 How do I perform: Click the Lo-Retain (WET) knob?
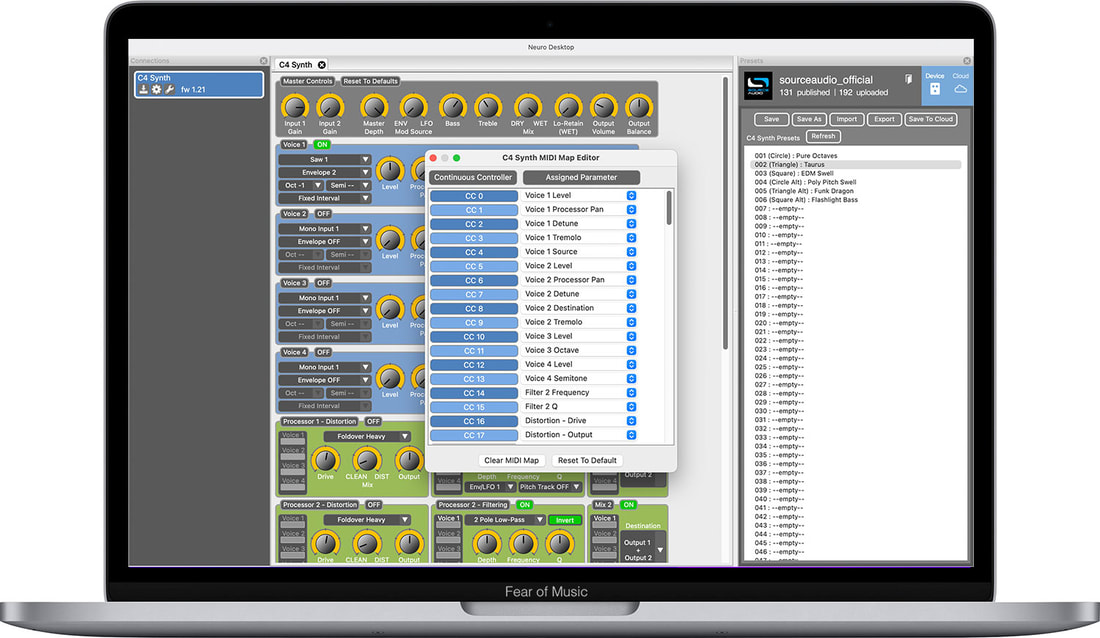tap(568, 107)
